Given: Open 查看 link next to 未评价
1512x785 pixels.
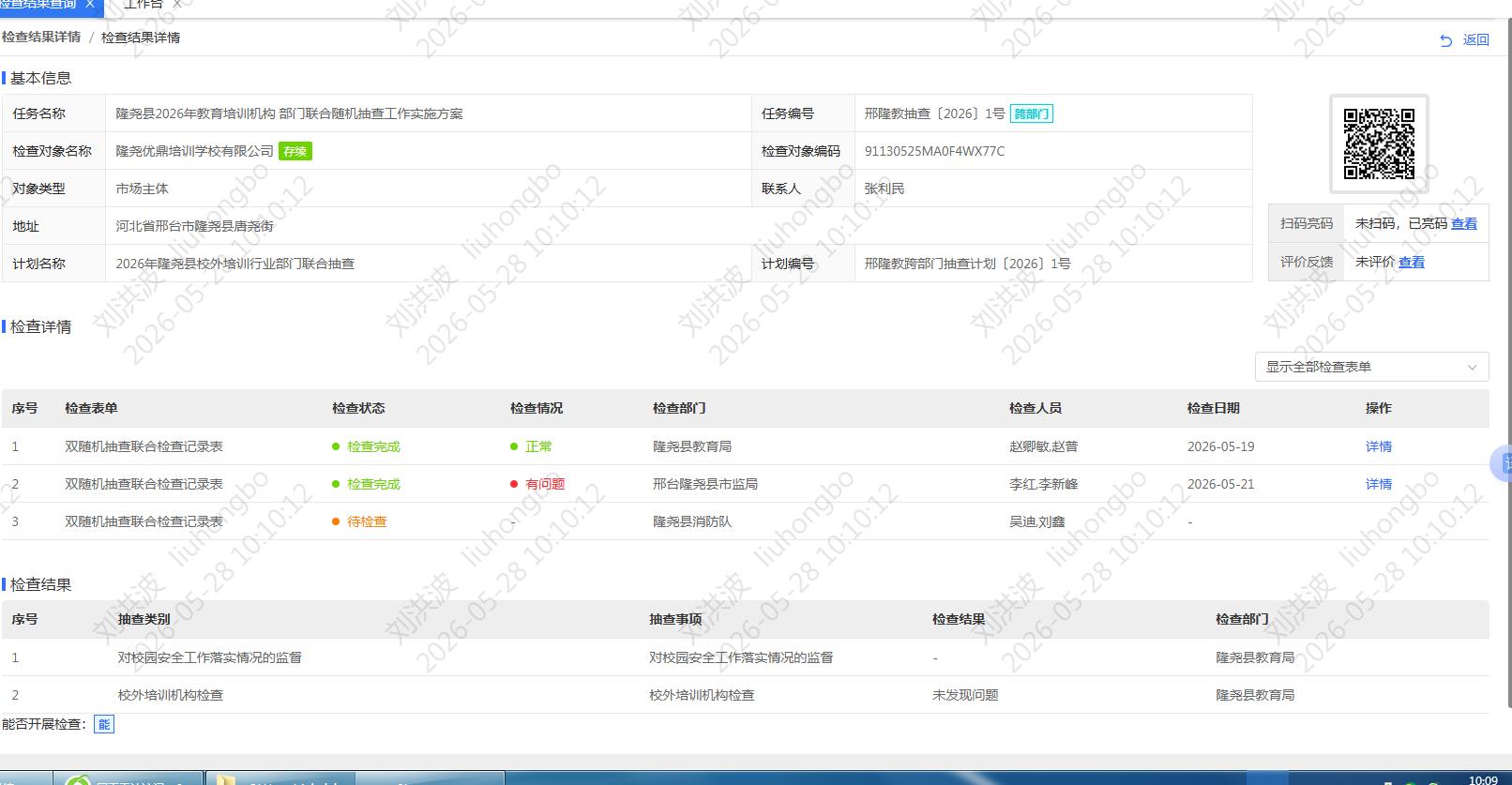Looking at the screenshot, I should pyautogui.click(x=1412, y=262).
